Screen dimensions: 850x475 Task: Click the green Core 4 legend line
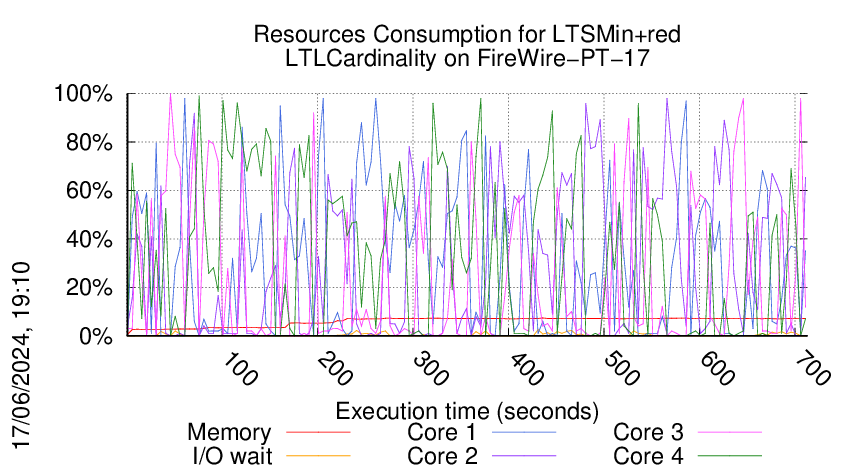(x=730, y=456)
